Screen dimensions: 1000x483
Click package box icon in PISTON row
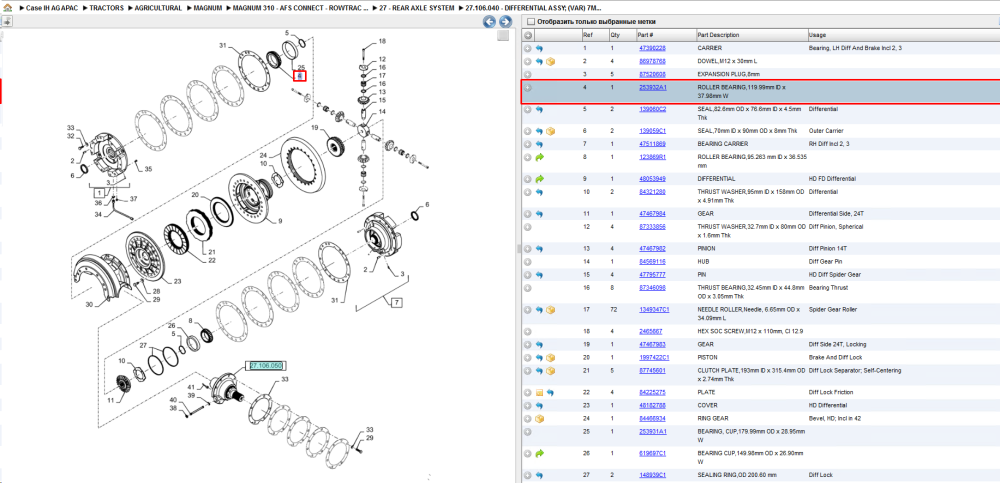550,357
